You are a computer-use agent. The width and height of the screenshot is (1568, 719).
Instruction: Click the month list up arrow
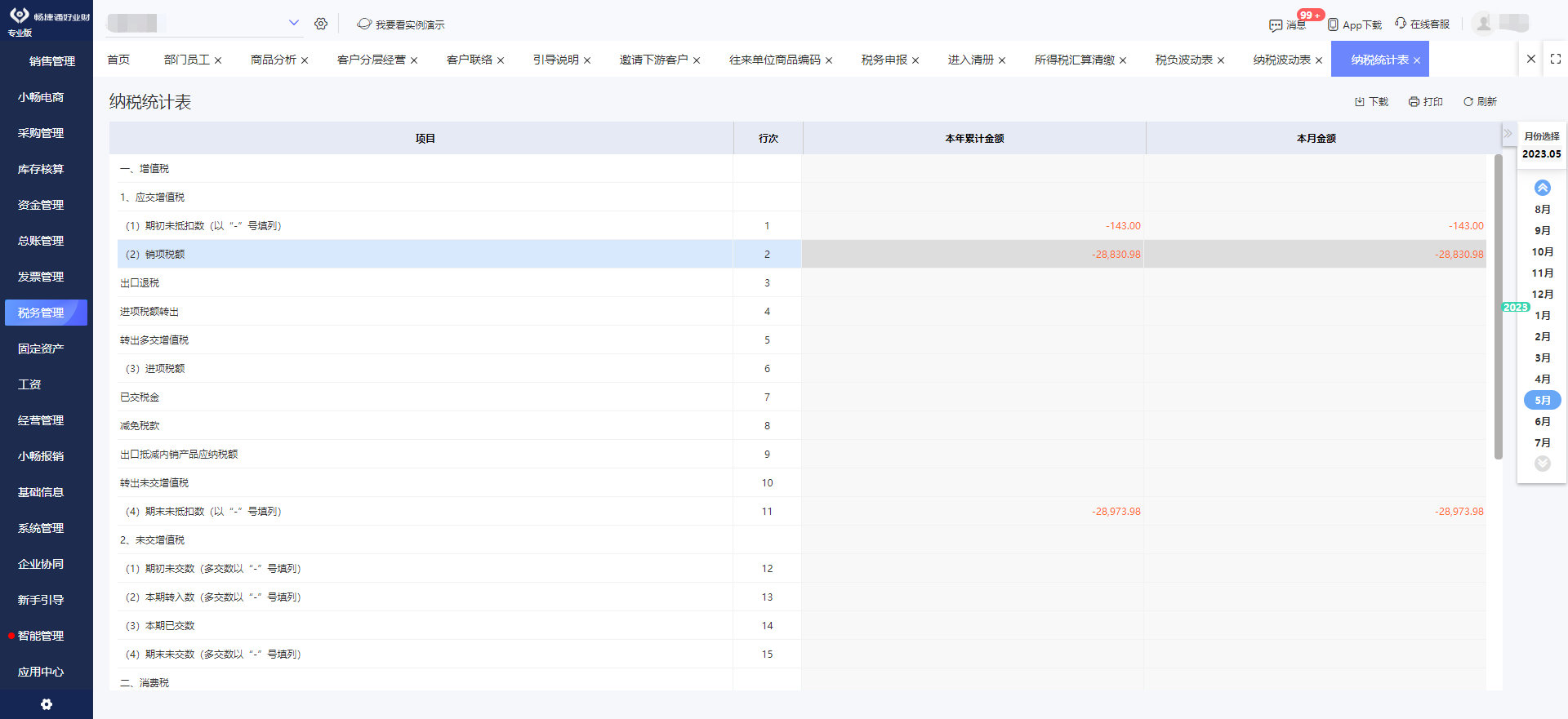pyautogui.click(x=1543, y=188)
